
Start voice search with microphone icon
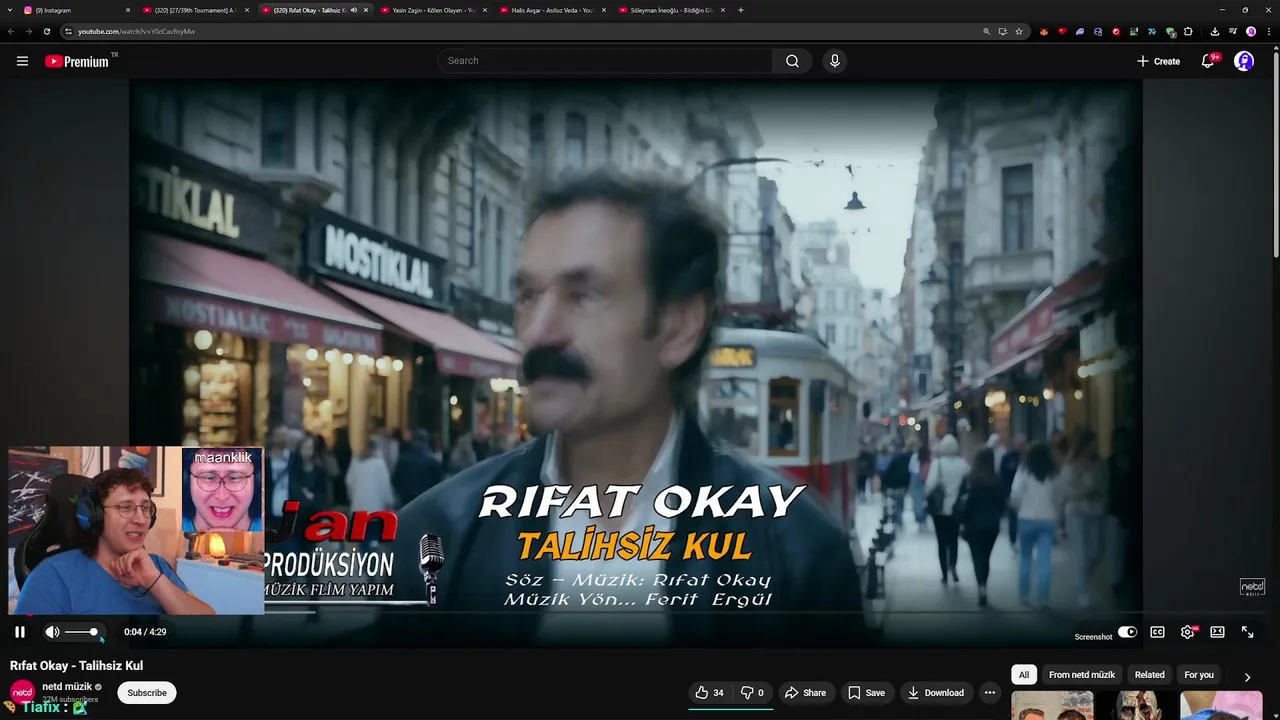pyautogui.click(x=835, y=61)
